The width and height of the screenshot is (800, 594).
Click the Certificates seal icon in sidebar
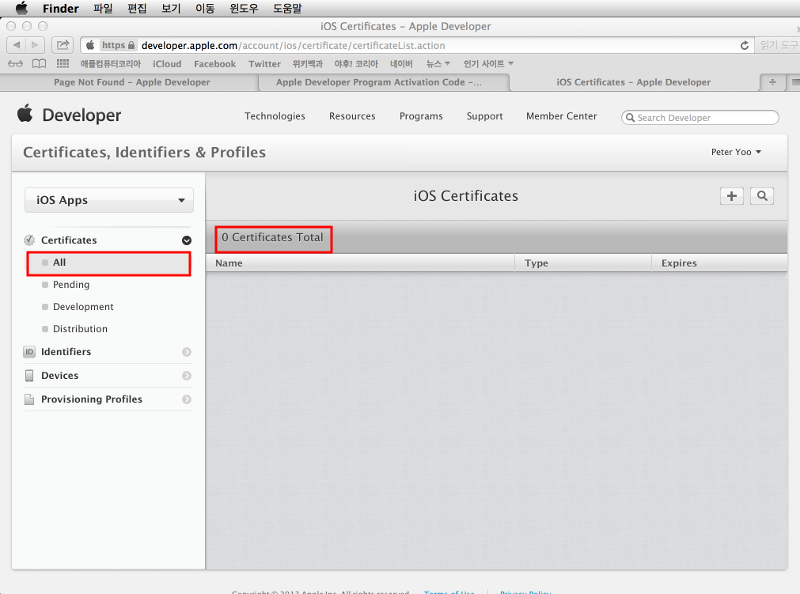tap(30, 240)
